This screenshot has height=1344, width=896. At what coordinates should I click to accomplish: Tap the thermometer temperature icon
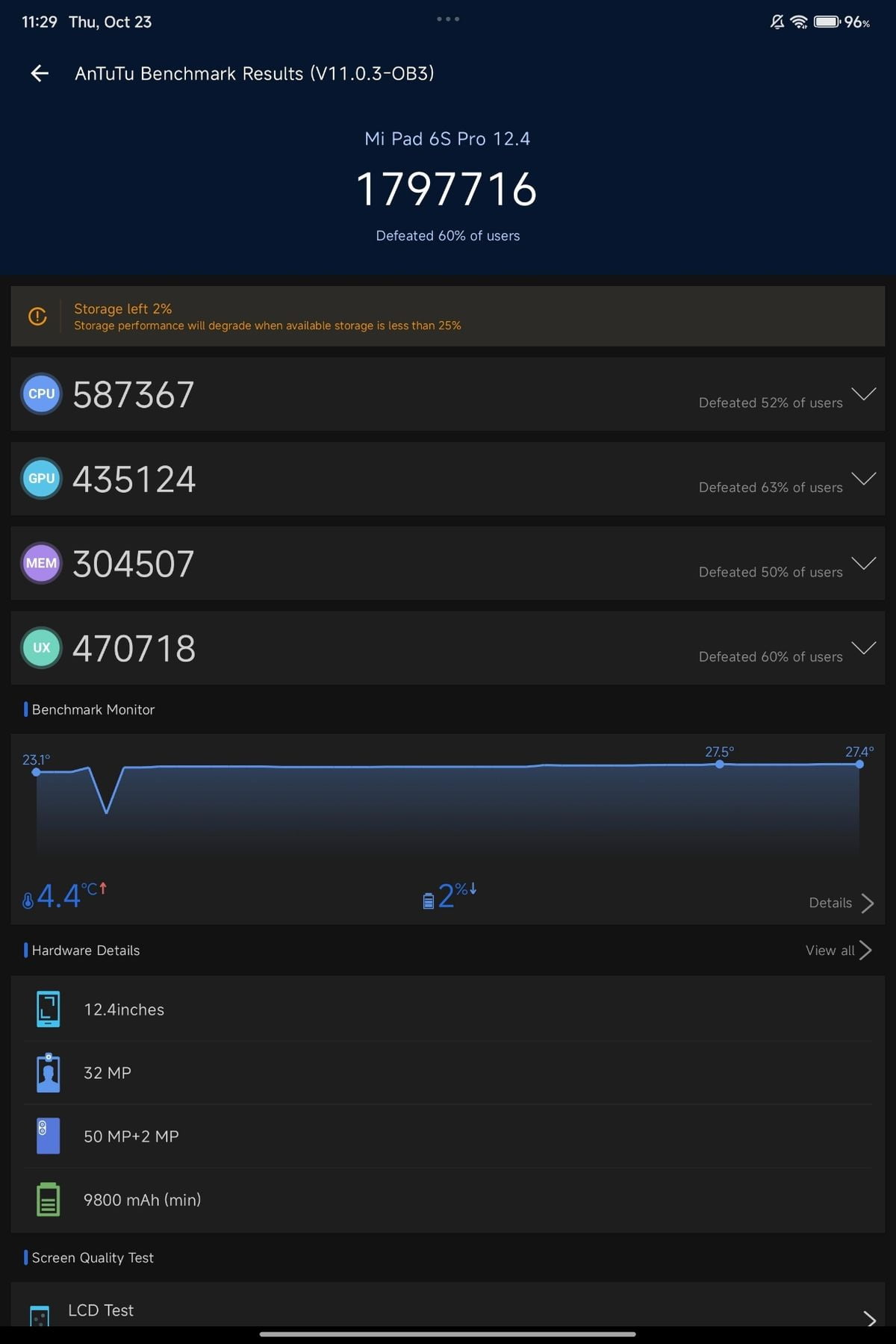coord(28,900)
